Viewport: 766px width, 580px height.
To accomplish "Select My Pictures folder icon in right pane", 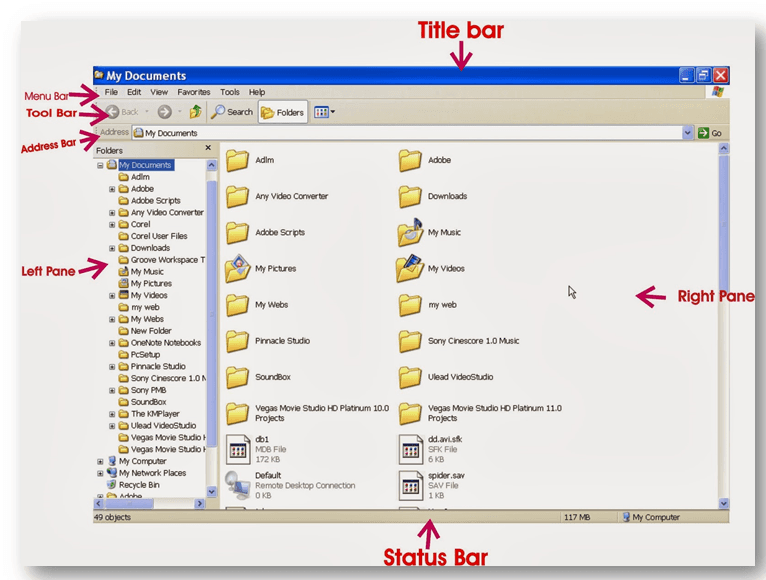I will coord(237,268).
